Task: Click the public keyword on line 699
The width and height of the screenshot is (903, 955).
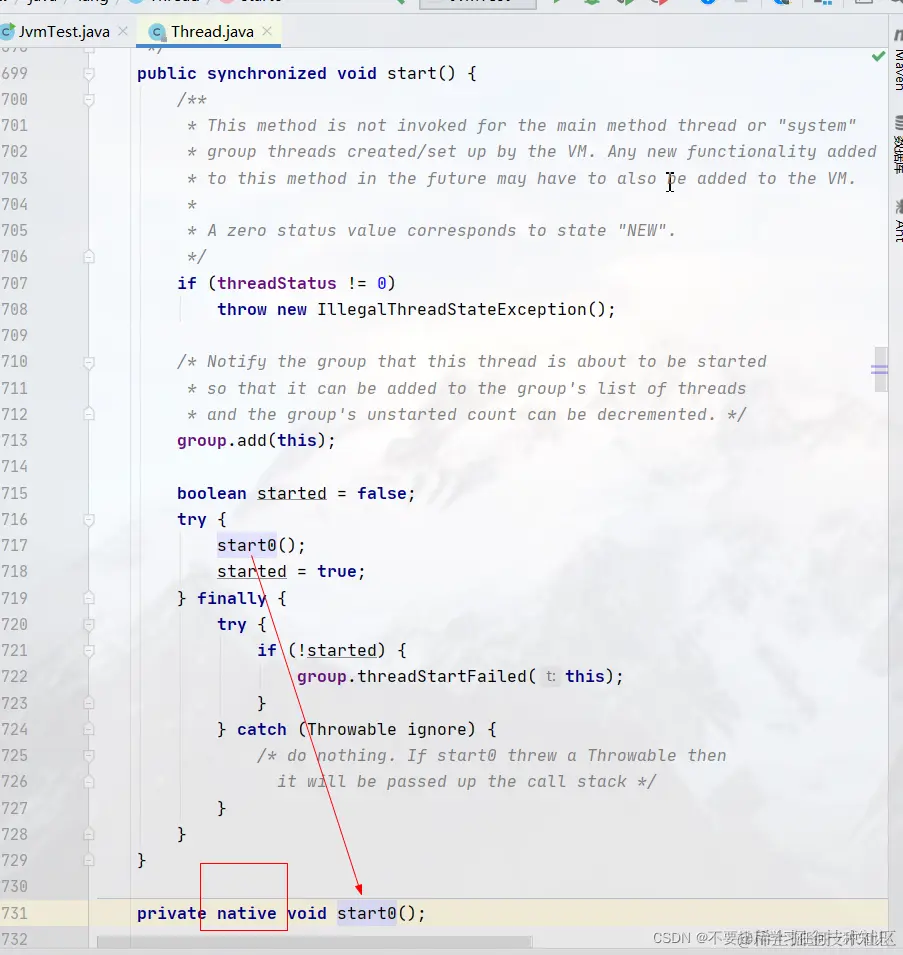Action: coord(166,74)
